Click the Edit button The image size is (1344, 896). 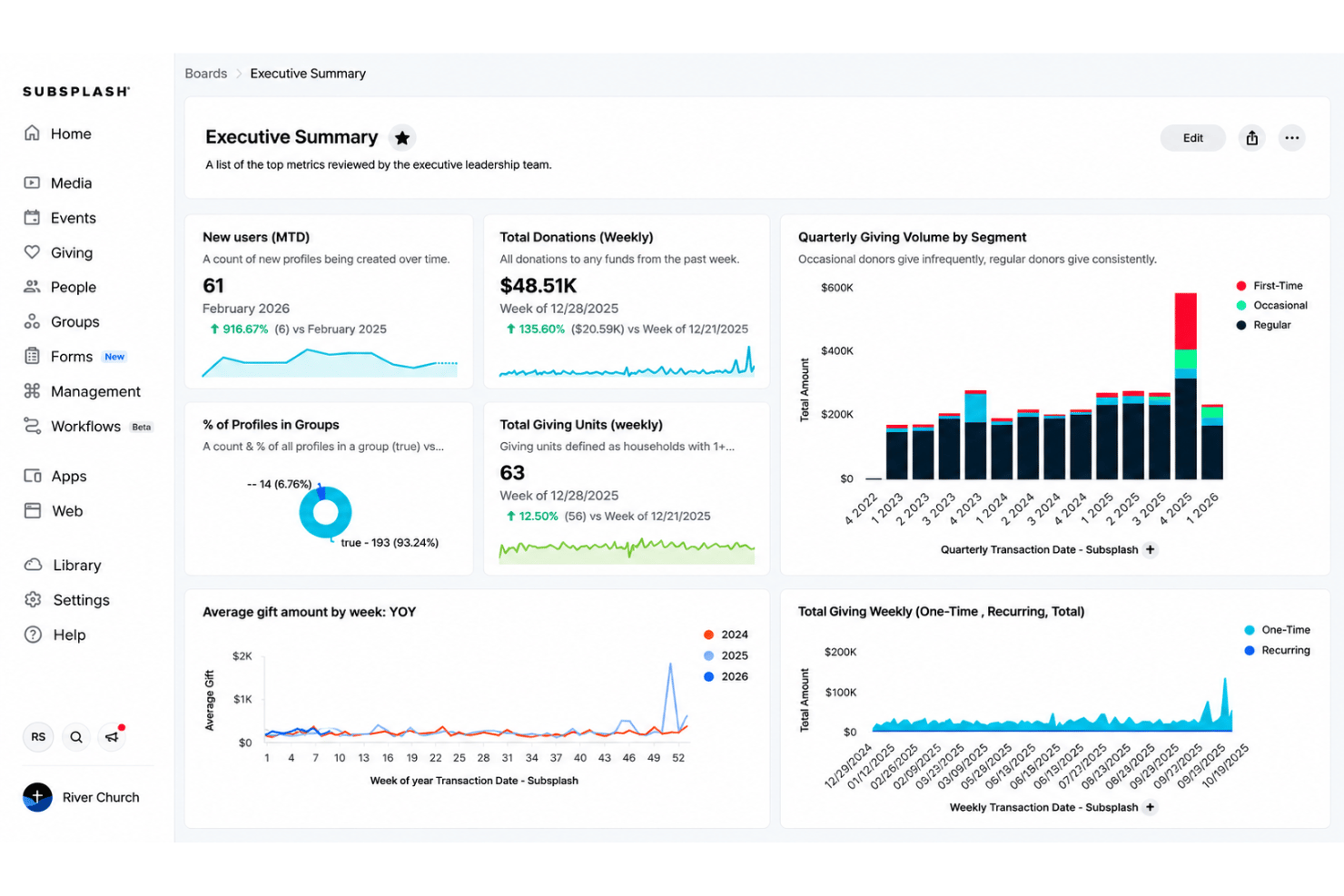(1193, 138)
